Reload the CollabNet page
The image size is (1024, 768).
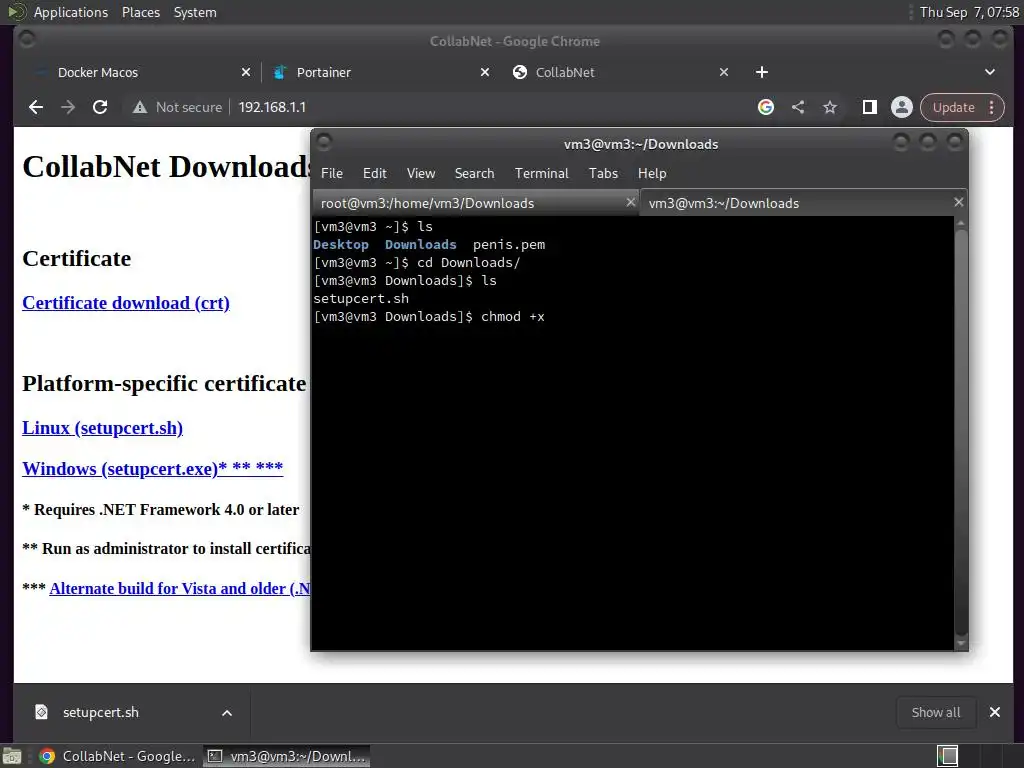(100, 107)
